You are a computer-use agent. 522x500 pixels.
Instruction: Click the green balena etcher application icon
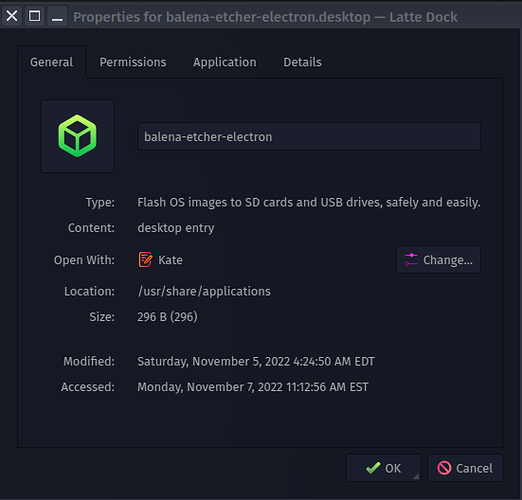click(78, 136)
